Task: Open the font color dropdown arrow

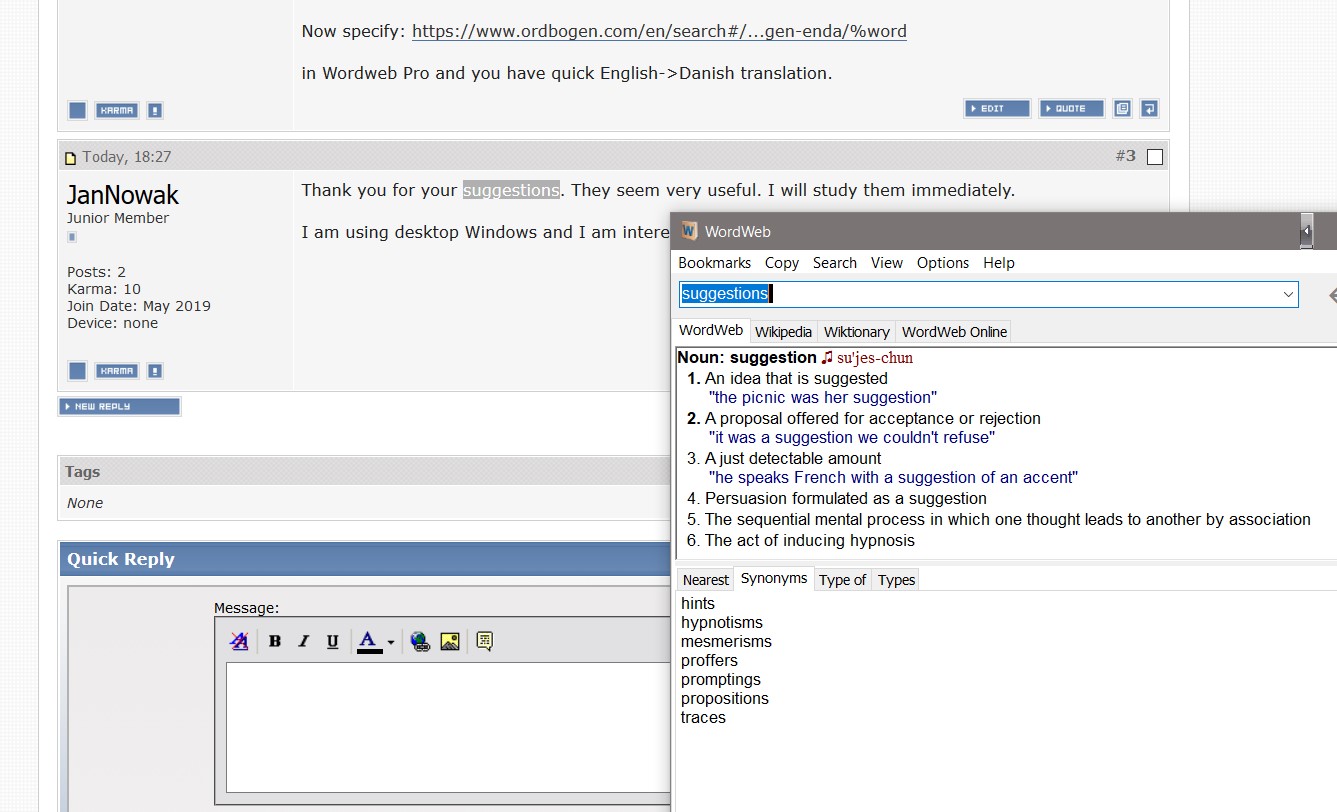Action: click(391, 642)
